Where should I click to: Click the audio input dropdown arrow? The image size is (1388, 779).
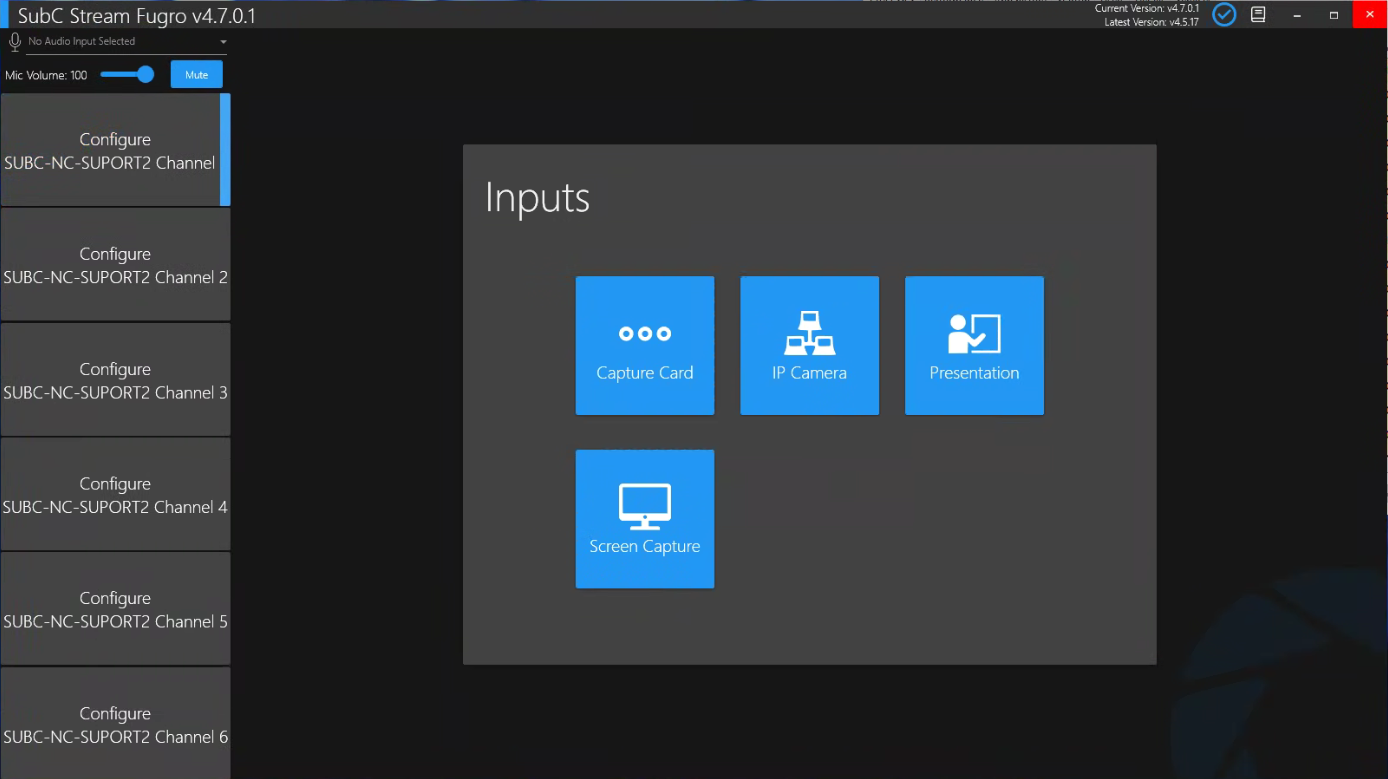(x=223, y=42)
